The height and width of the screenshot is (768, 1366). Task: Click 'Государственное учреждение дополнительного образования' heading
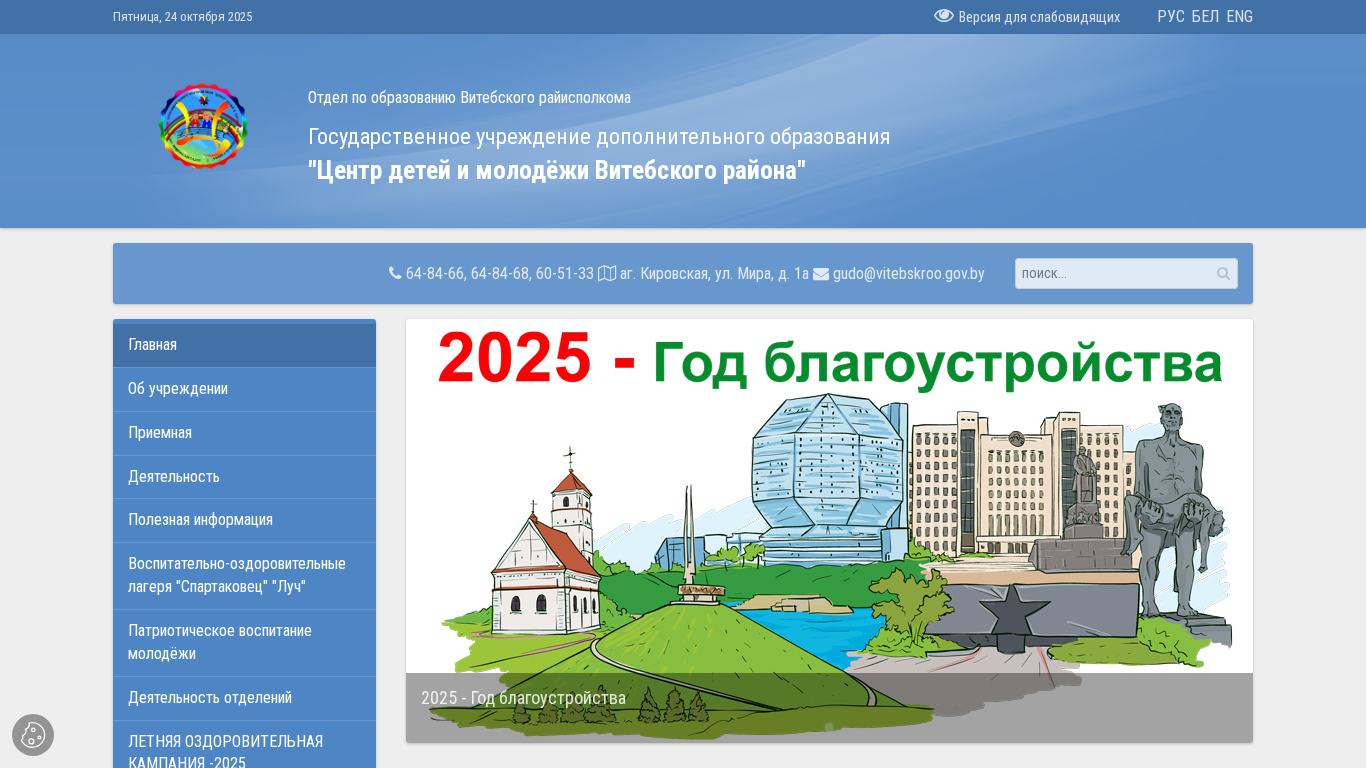tap(599, 137)
